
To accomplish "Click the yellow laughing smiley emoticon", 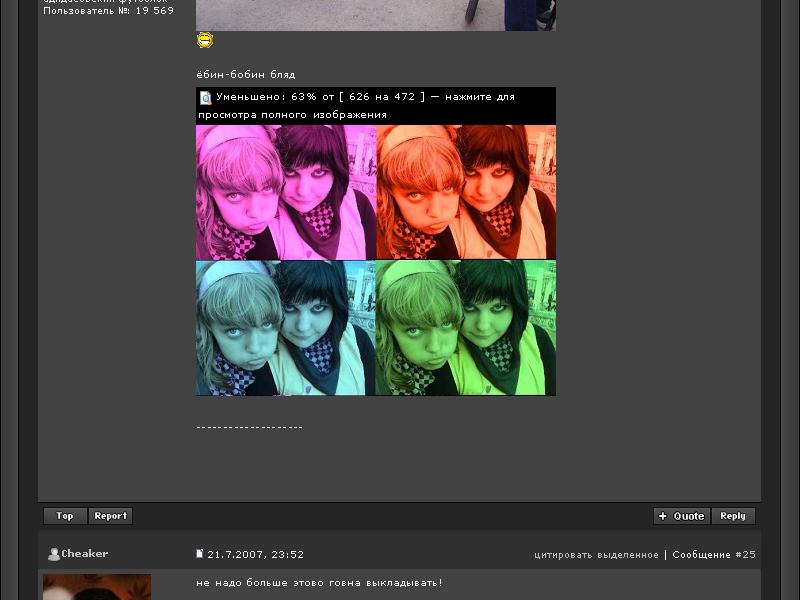I will pos(205,40).
